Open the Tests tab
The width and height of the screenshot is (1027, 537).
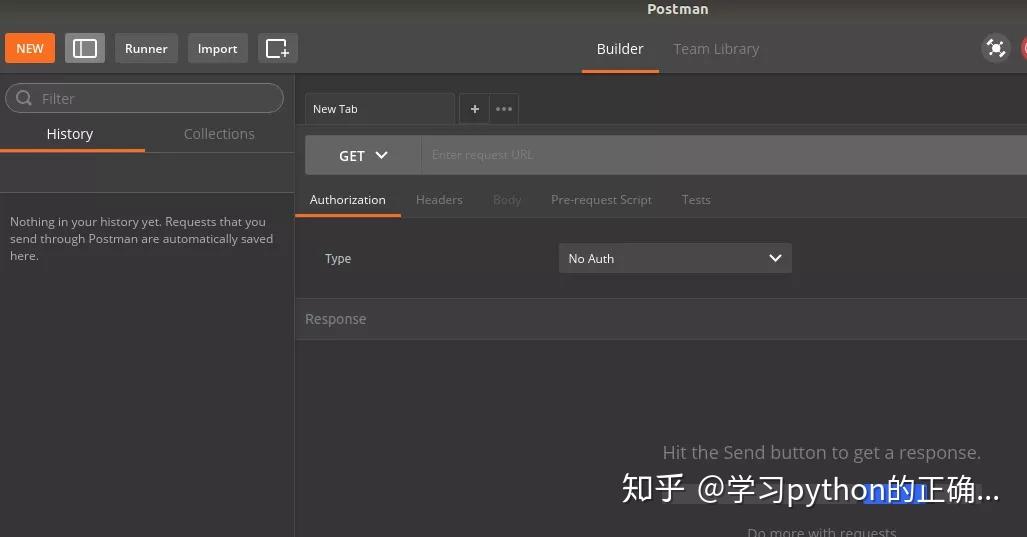(x=696, y=200)
